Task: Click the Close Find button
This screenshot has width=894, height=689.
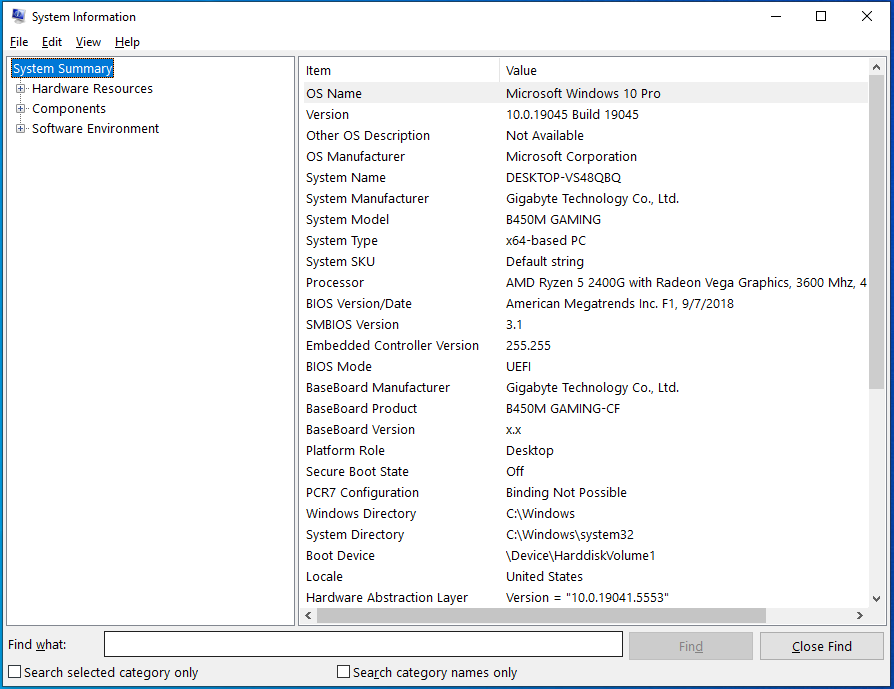Action: [x=822, y=646]
